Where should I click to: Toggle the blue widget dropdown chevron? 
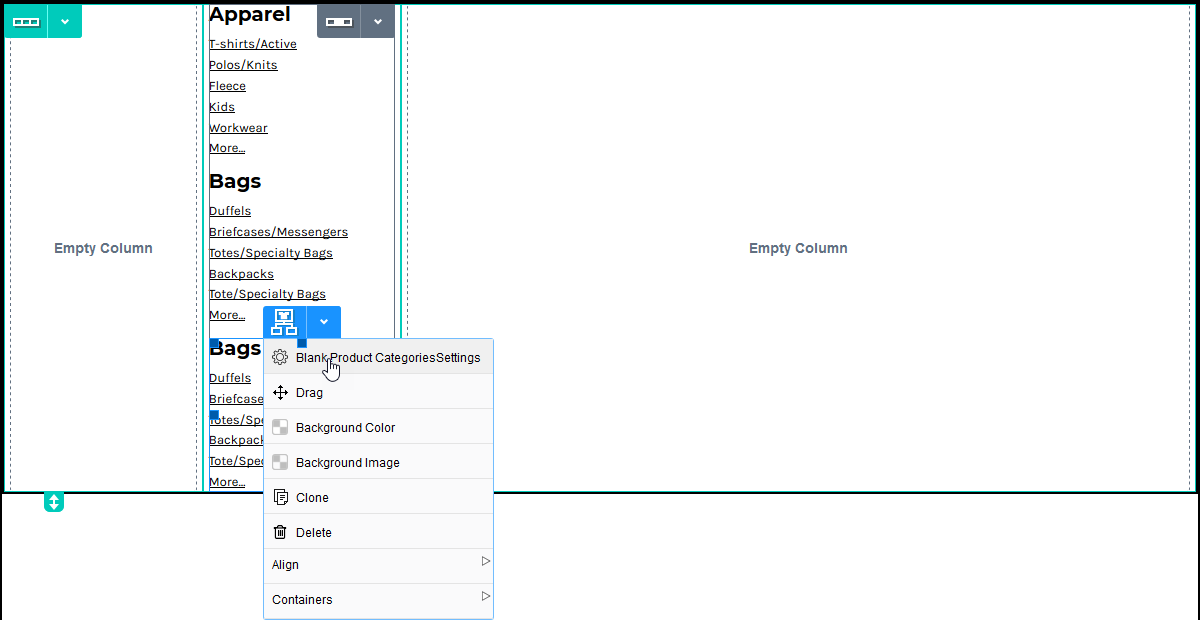coord(324,322)
